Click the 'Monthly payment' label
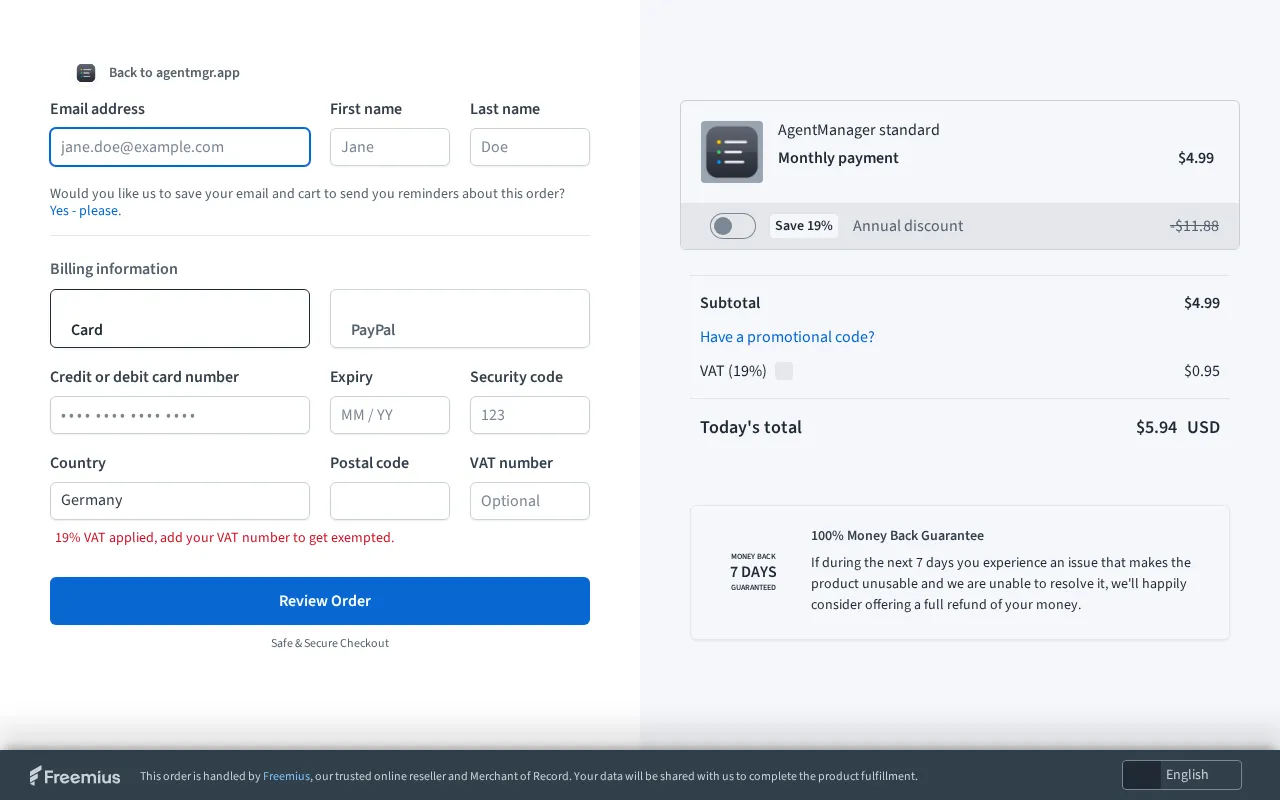 click(838, 158)
